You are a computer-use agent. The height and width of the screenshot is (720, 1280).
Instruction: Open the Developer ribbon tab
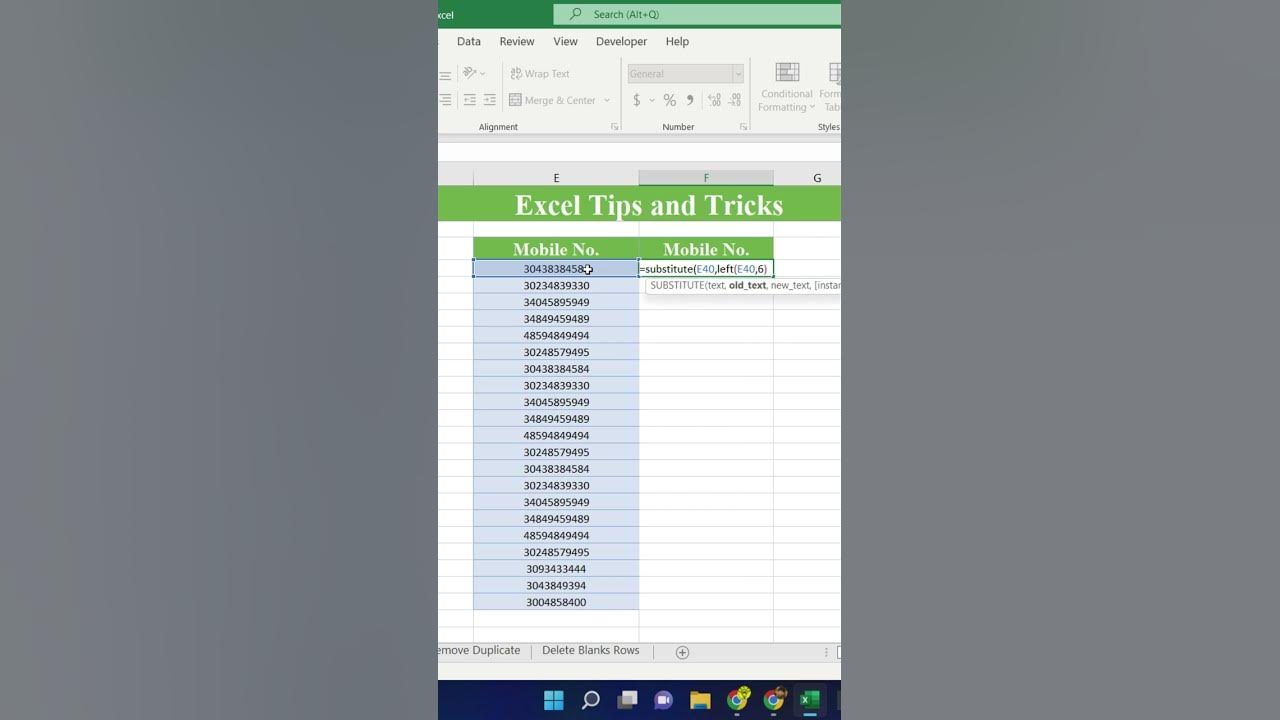pos(621,41)
